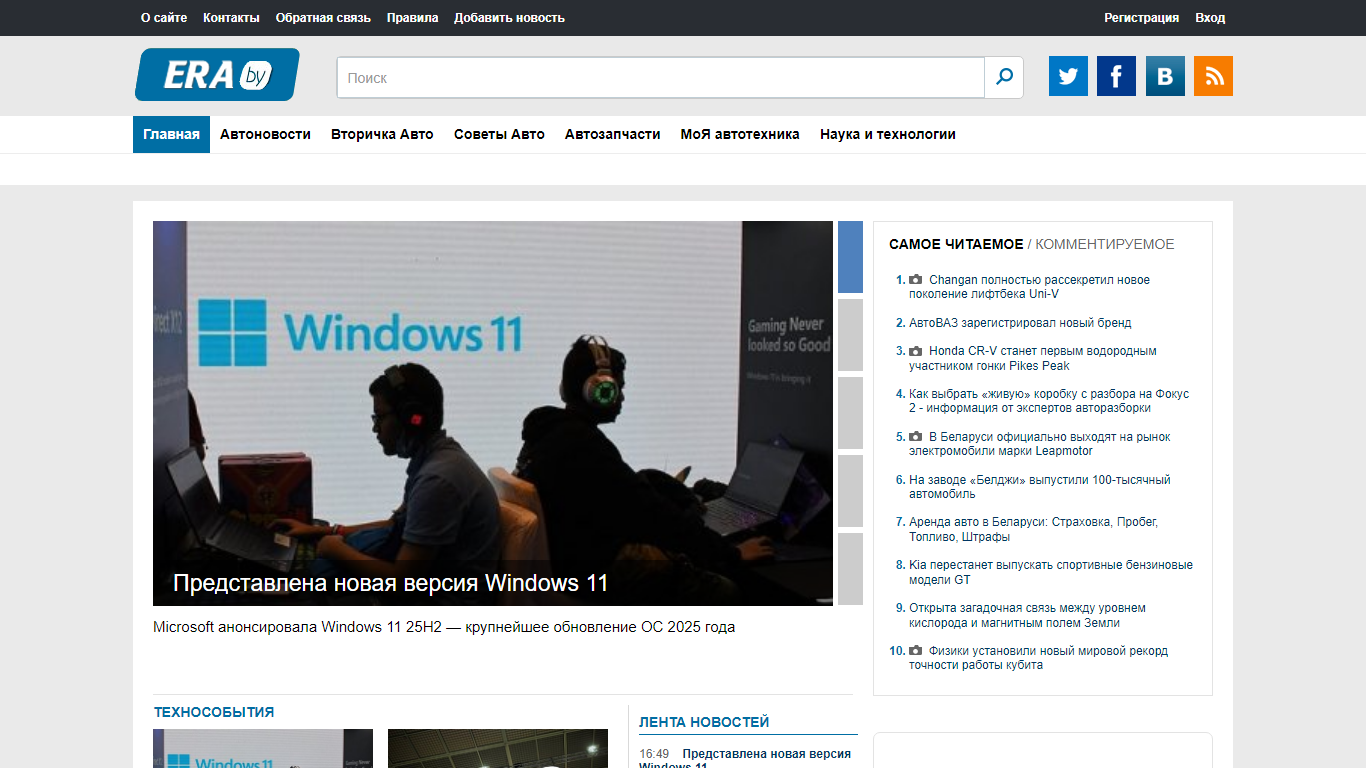1366x768 pixels.
Task: Open the RSS feed icon
Action: tap(1213, 76)
